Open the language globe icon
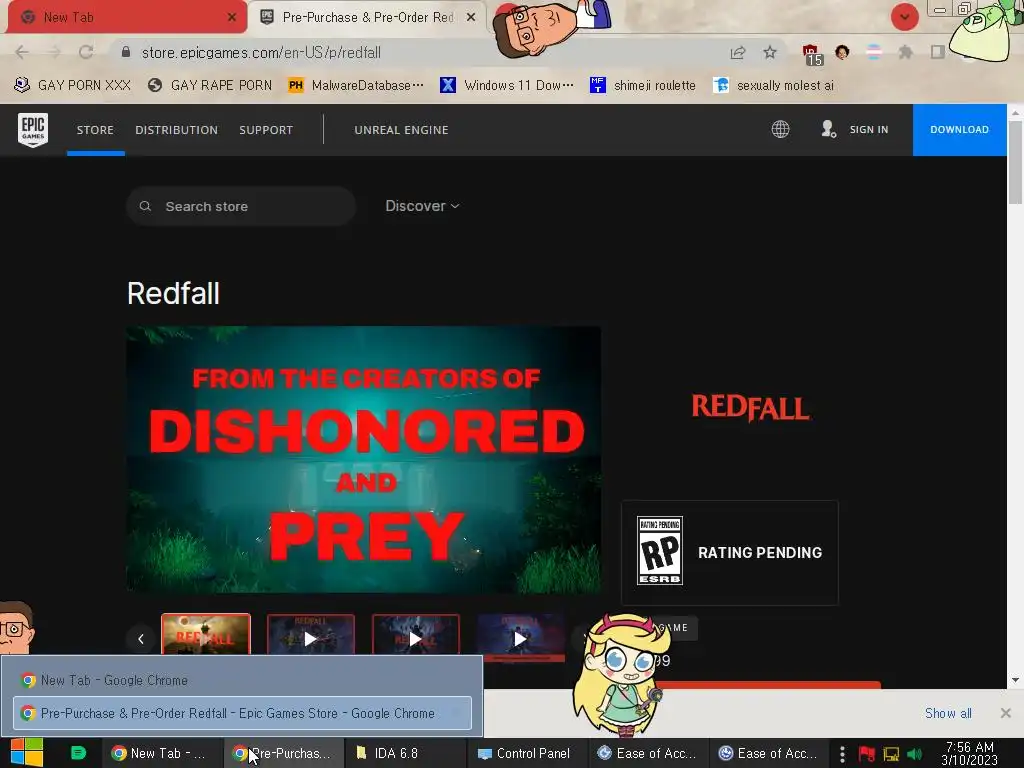 click(780, 129)
